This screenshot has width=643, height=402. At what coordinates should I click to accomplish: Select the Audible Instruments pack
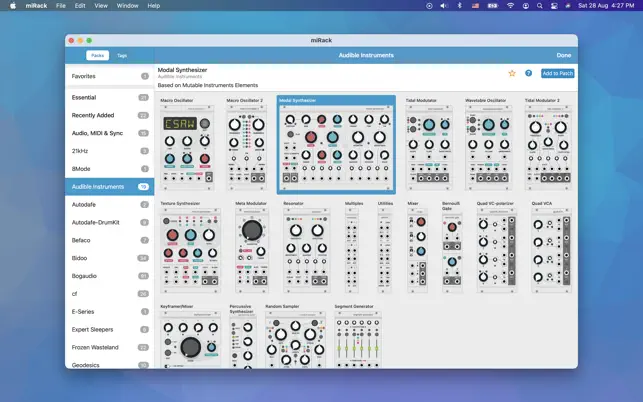pos(109,187)
